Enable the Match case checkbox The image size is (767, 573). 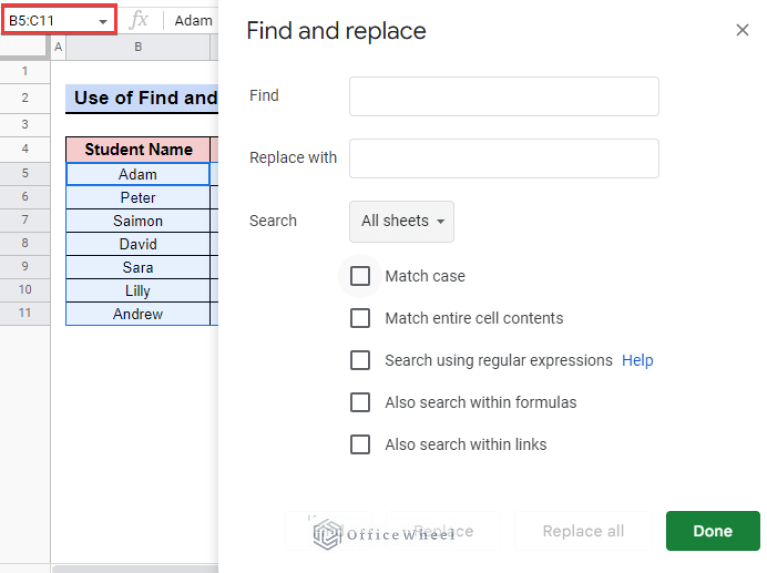click(360, 276)
